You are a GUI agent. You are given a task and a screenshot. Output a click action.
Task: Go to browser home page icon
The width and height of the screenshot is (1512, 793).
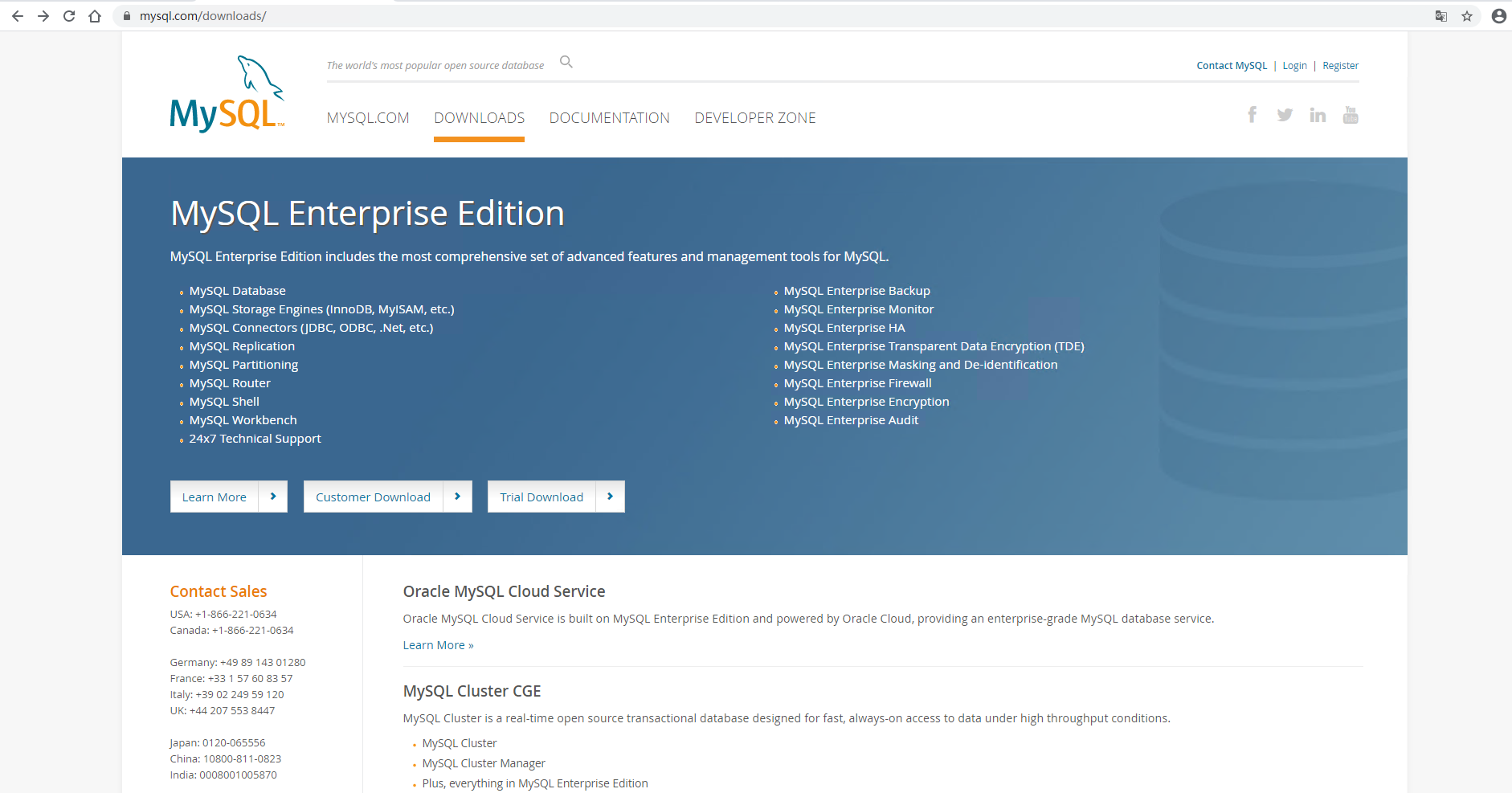click(95, 16)
